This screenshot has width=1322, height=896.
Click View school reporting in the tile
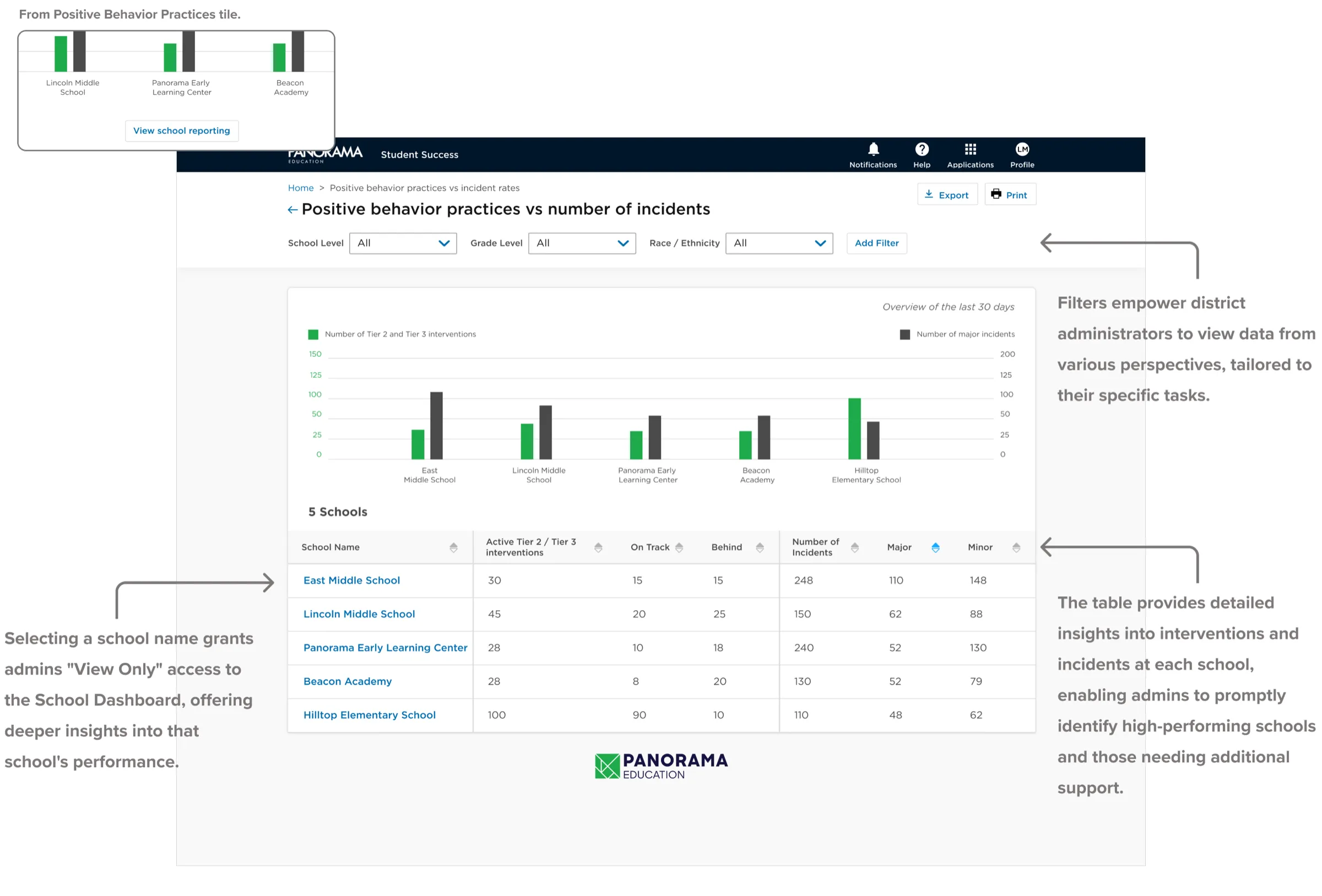[x=181, y=131]
